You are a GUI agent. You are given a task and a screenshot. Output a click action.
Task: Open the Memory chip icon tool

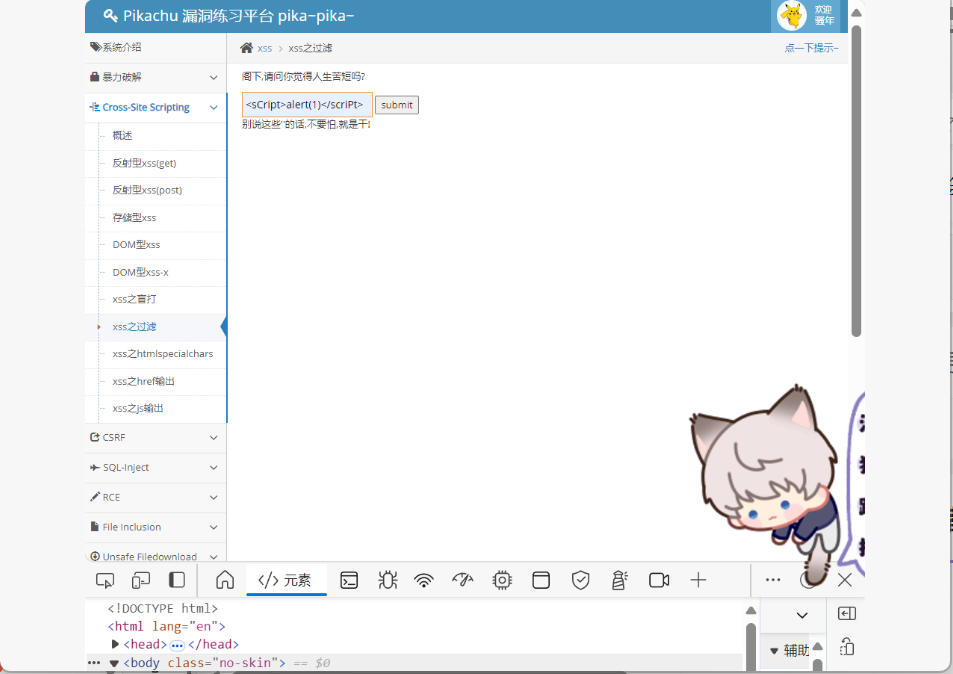coord(502,580)
